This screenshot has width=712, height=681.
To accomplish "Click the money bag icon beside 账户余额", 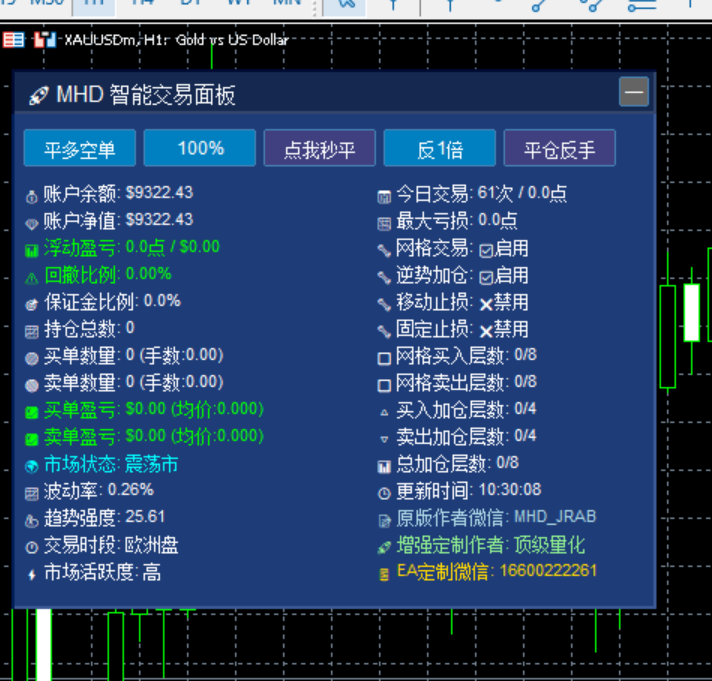I will [x=32, y=197].
